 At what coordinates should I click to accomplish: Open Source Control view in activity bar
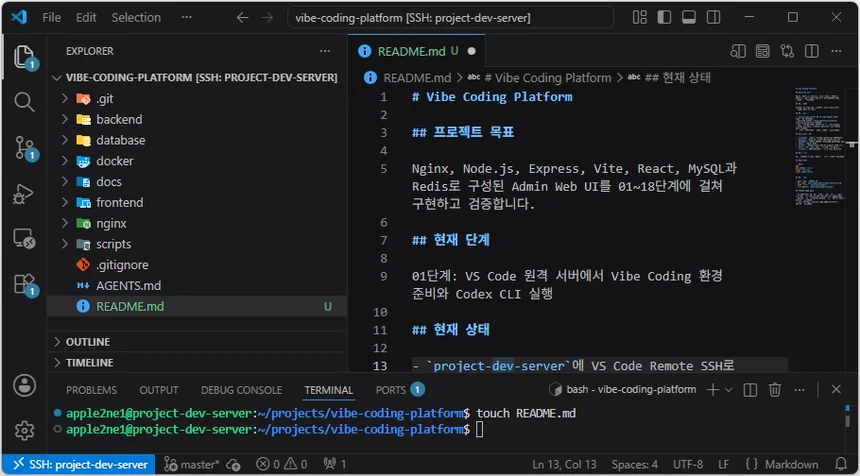coord(25,148)
